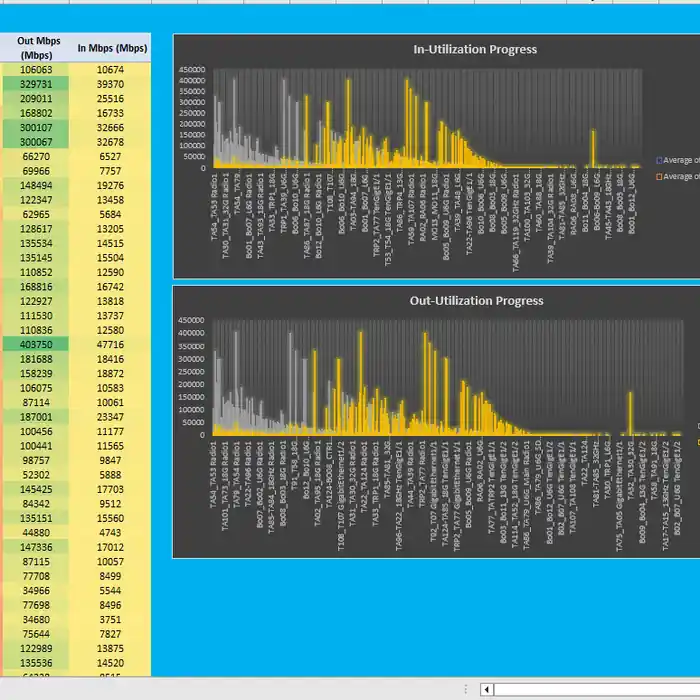Click the 23347 cell
Screen dimensions: 700x700
click(110, 417)
